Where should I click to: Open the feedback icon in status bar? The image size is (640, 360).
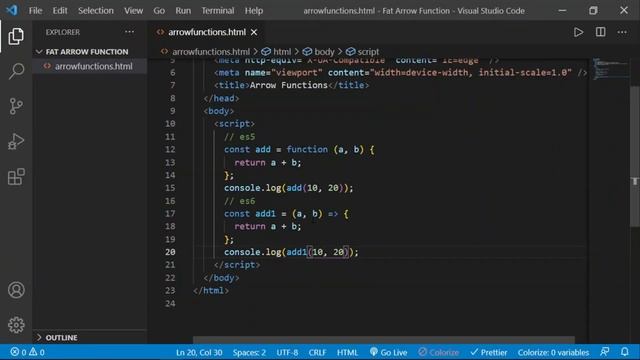(605, 352)
